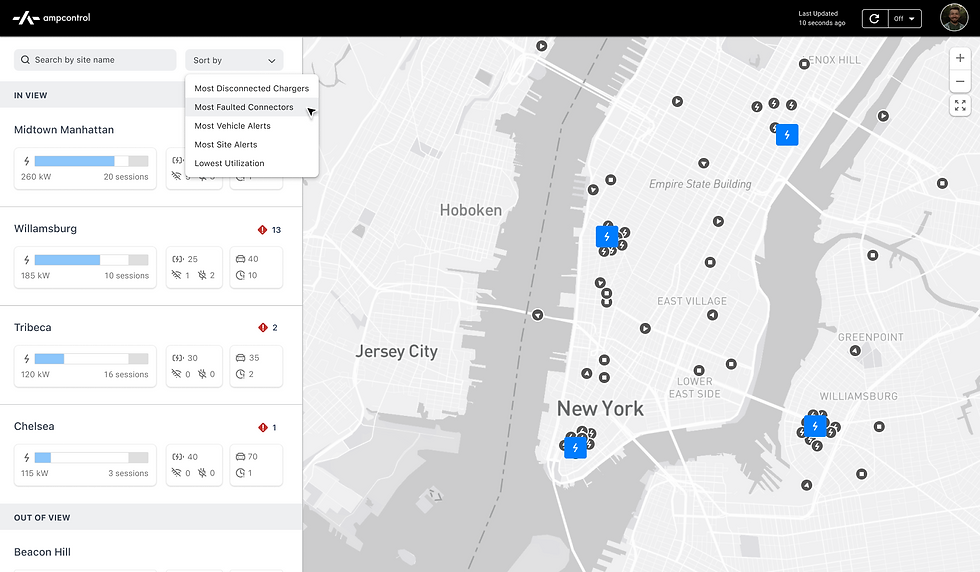The width and height of the screenshot is (980, 572).
Task: Click Tribeca power usage bar
Action: click(91, 358)
